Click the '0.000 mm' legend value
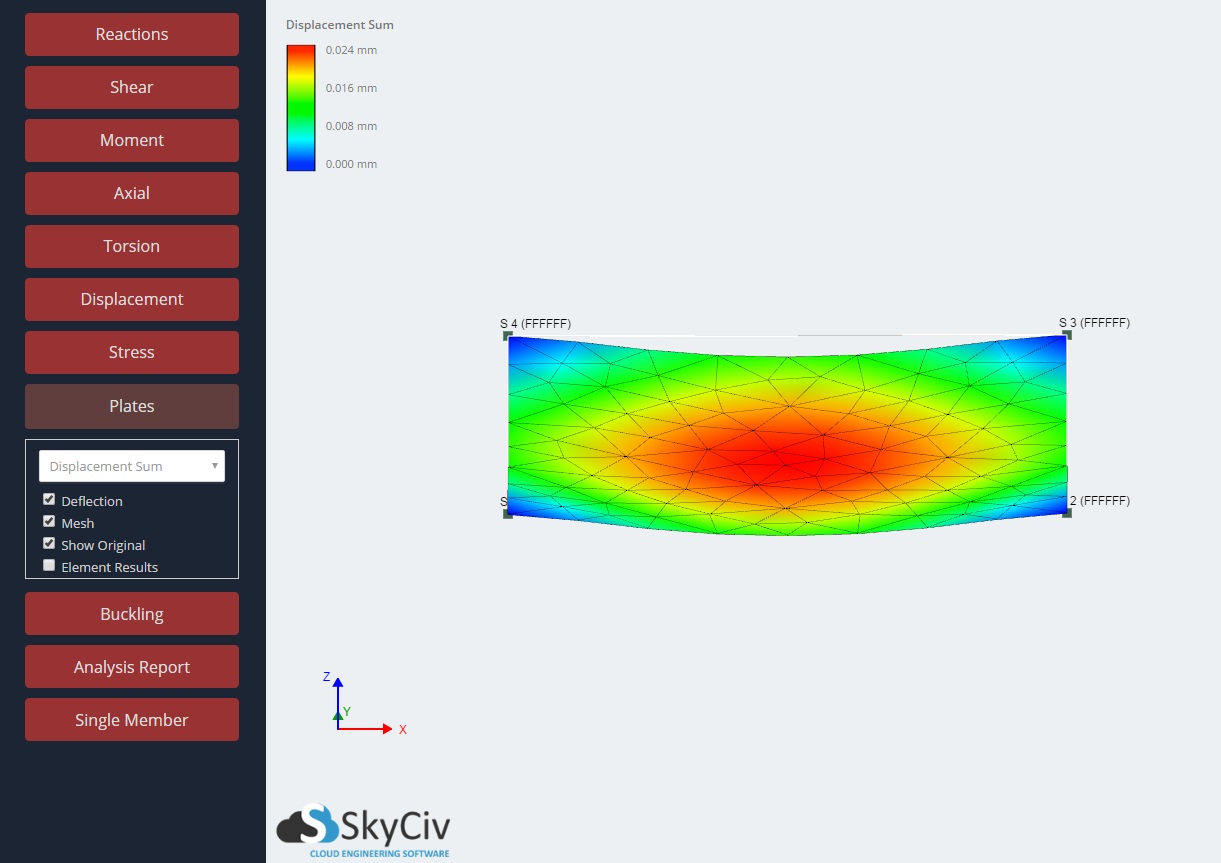The image size is (1221, 863). (352, 164)
